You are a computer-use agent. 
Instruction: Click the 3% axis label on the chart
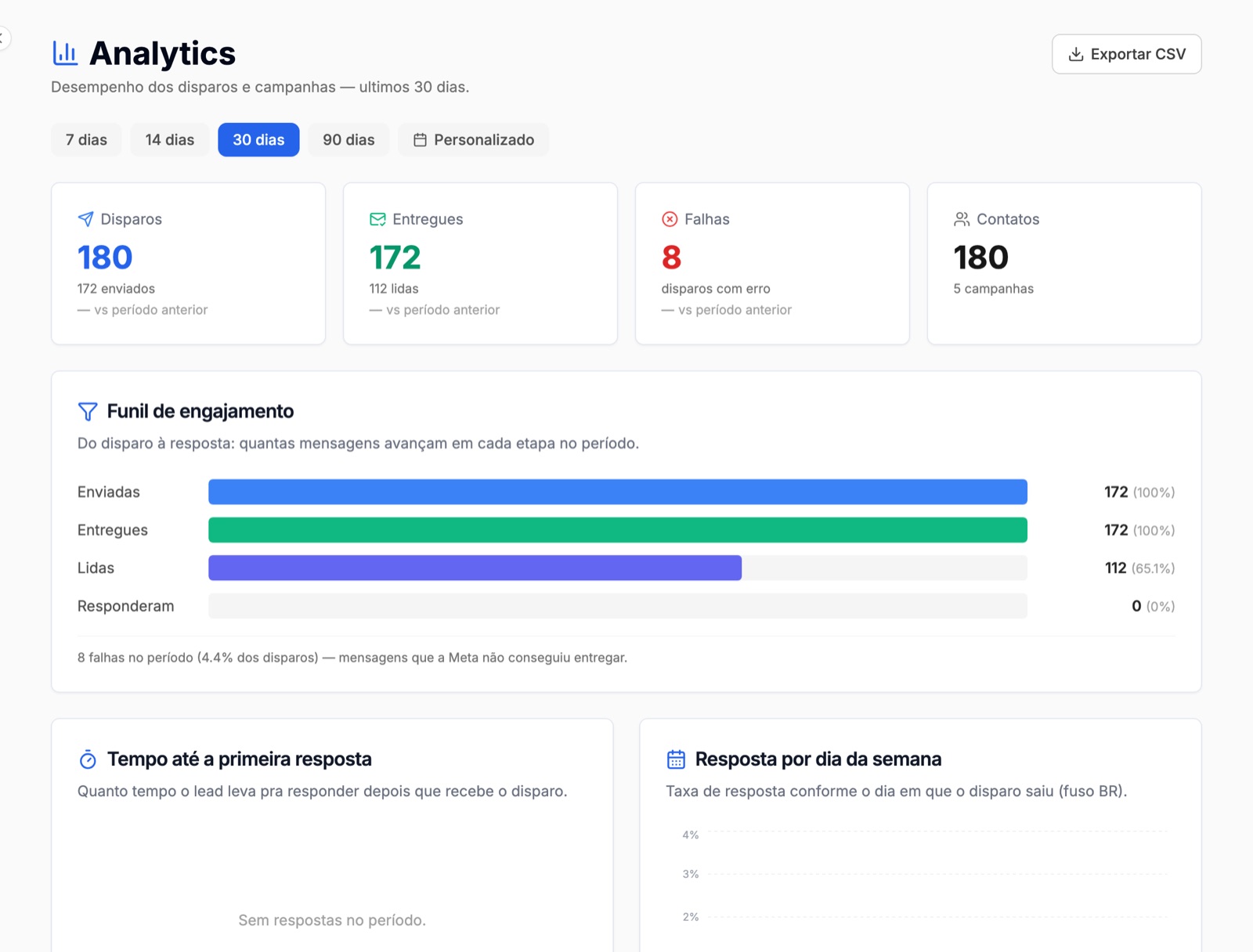[x=690, y=874]
